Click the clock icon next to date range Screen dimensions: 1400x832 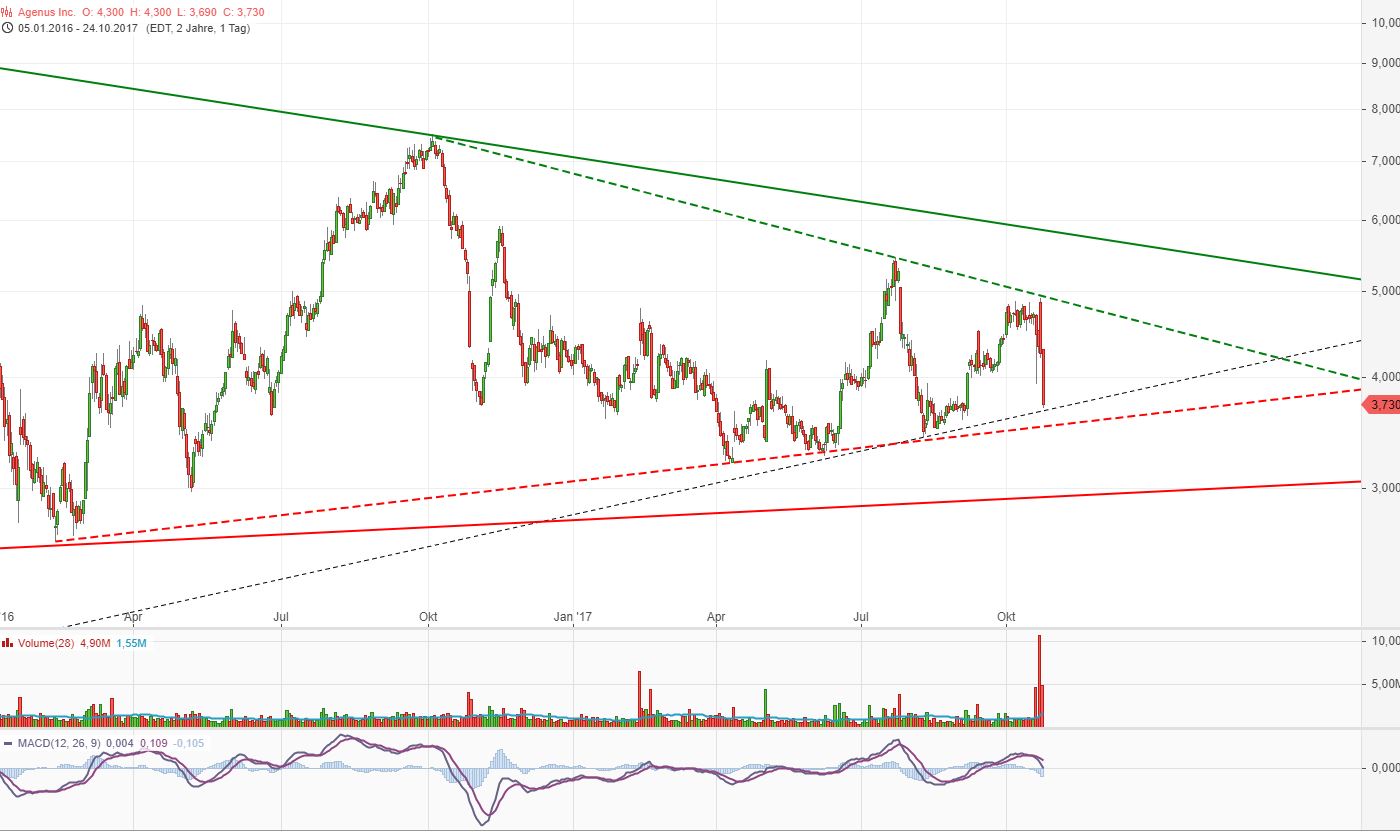8,28
